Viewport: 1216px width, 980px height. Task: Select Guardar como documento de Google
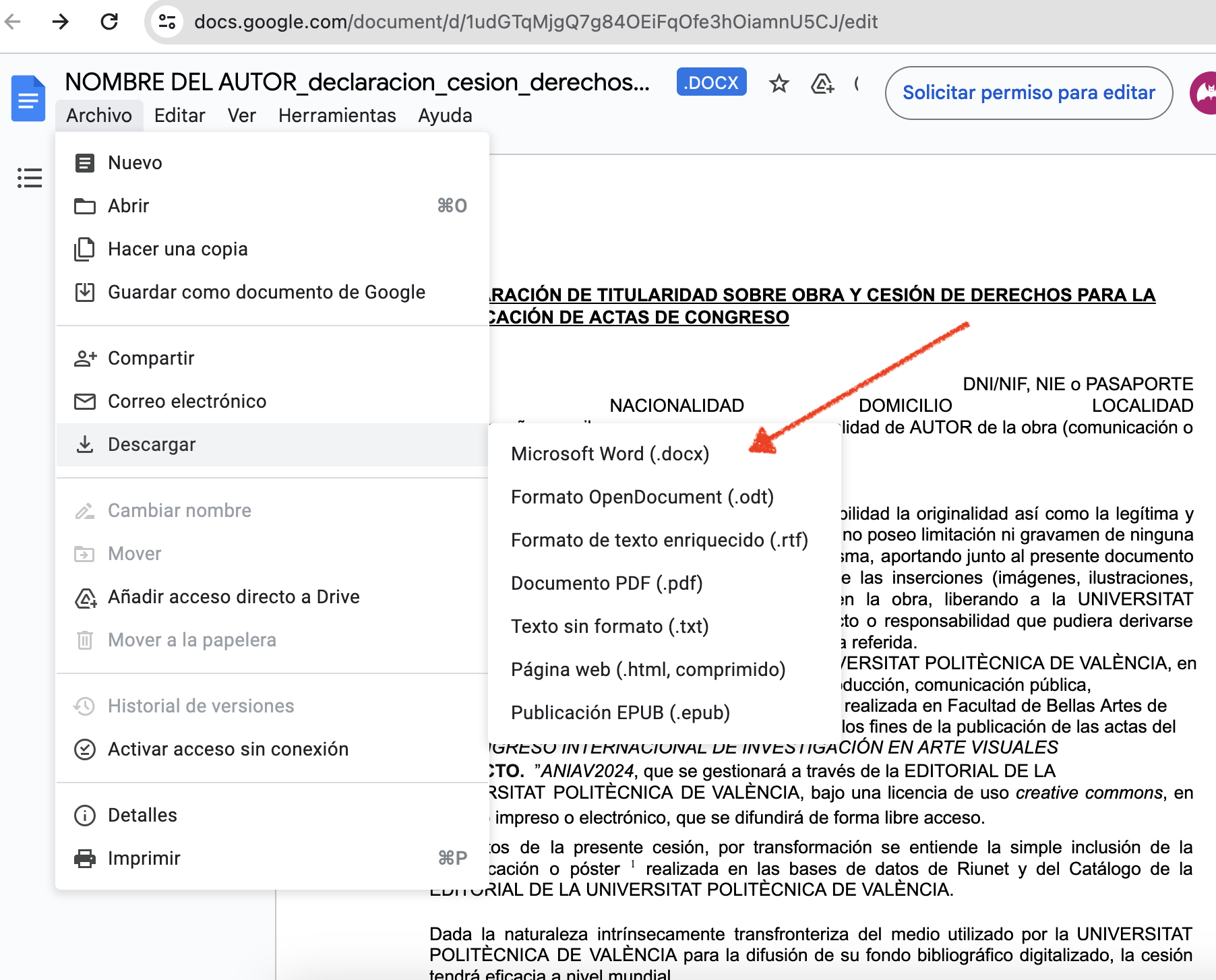click(x=272, y=293)
